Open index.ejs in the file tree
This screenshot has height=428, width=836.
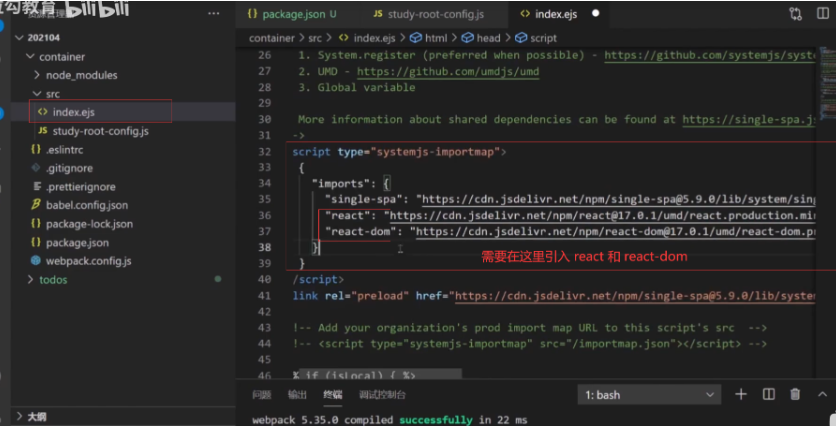pyautogui.click(x=74, y=112)
